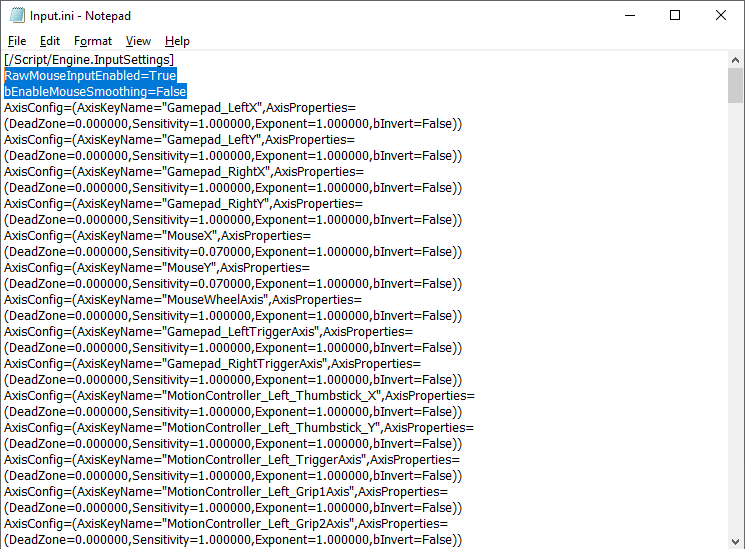Close the Input.ini Notepad window
Screen dimensions: 745x549
point(720,15)
